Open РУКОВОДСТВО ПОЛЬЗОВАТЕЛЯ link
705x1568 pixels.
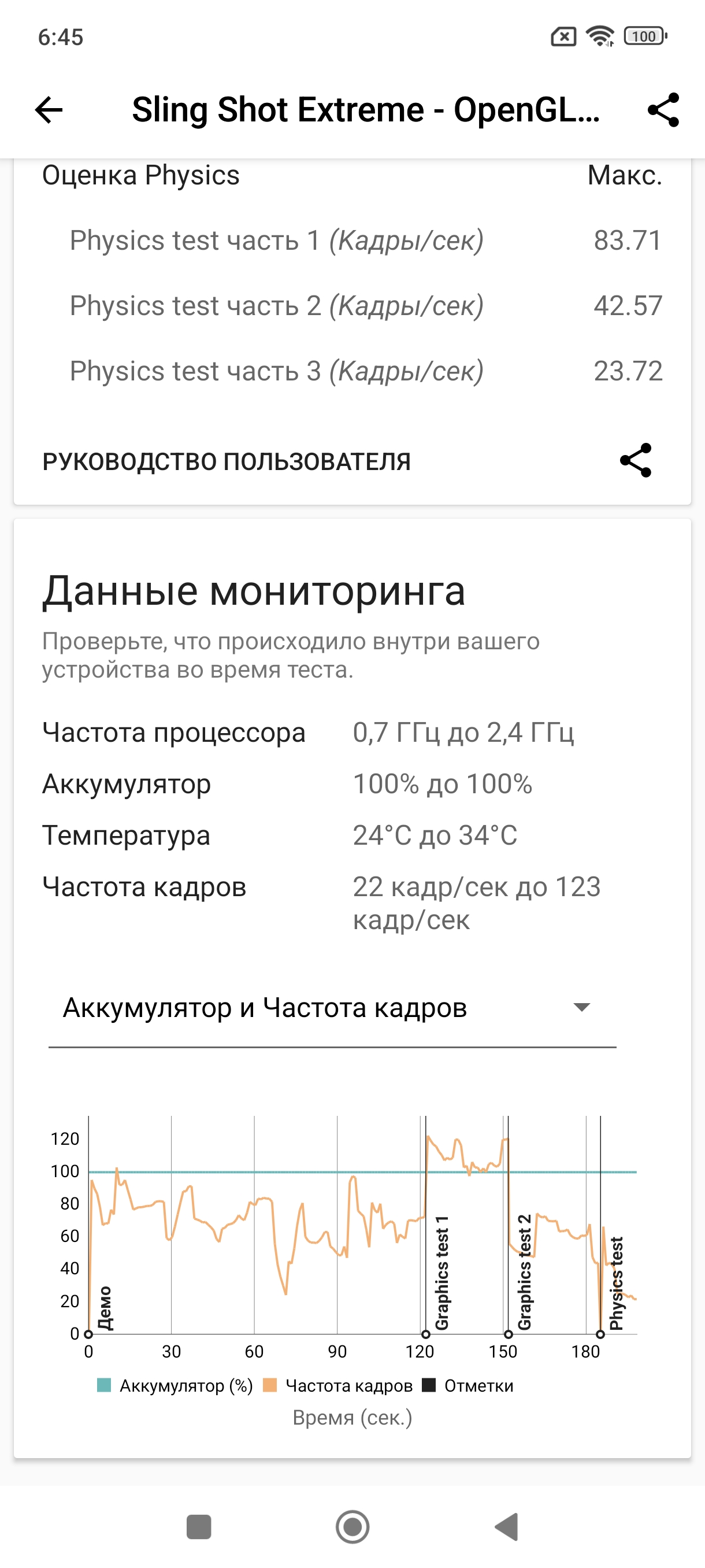coord(227,461)
